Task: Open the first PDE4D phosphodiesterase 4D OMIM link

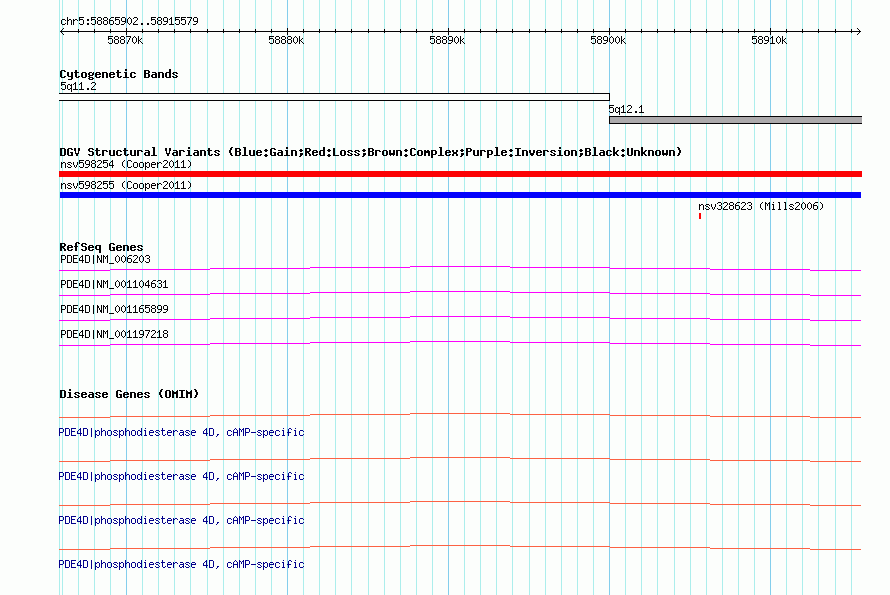Action: (x=181, y=432)
